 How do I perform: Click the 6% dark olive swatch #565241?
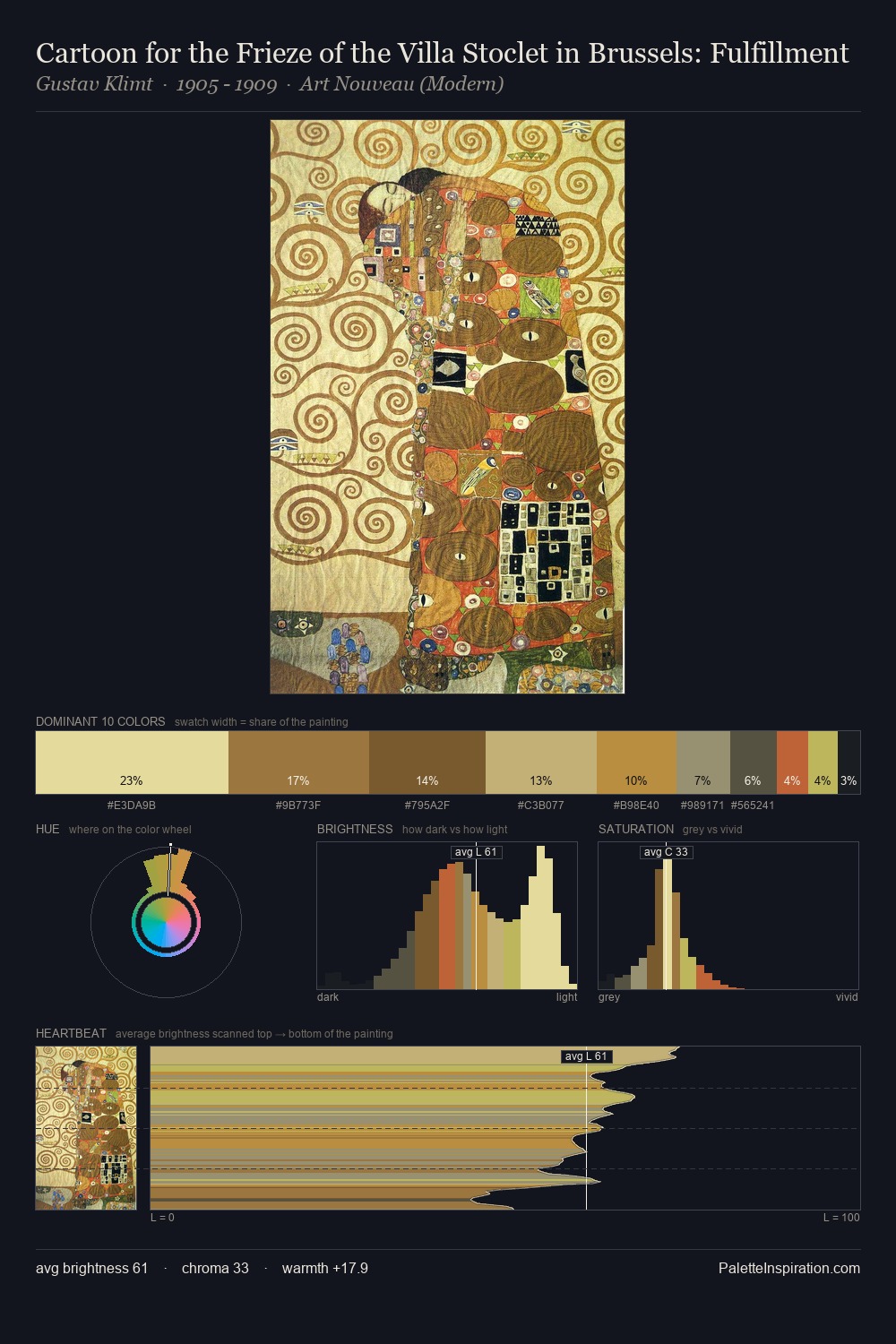pos(754,762)
